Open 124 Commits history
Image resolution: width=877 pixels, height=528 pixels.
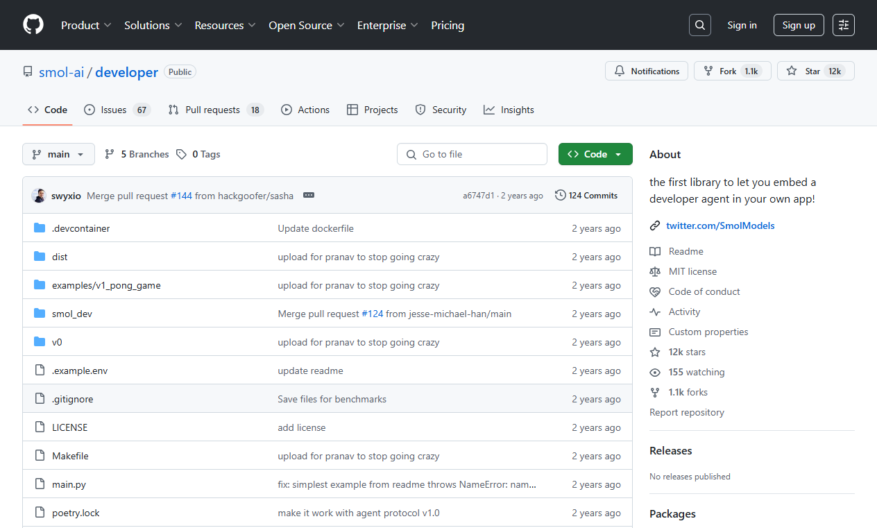[x=586, y=195]
